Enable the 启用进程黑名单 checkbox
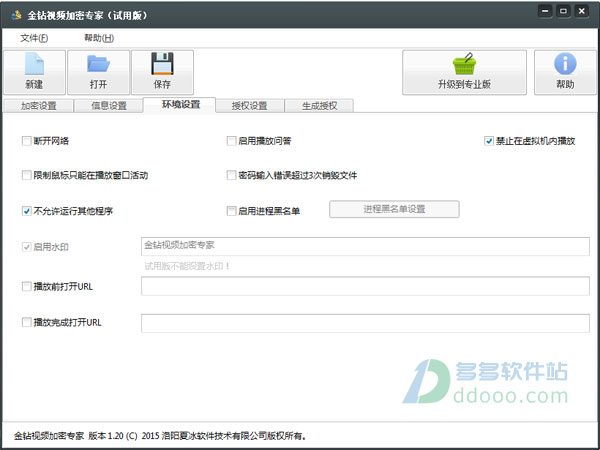Screen dimensions: 600x450 [231, 211]
